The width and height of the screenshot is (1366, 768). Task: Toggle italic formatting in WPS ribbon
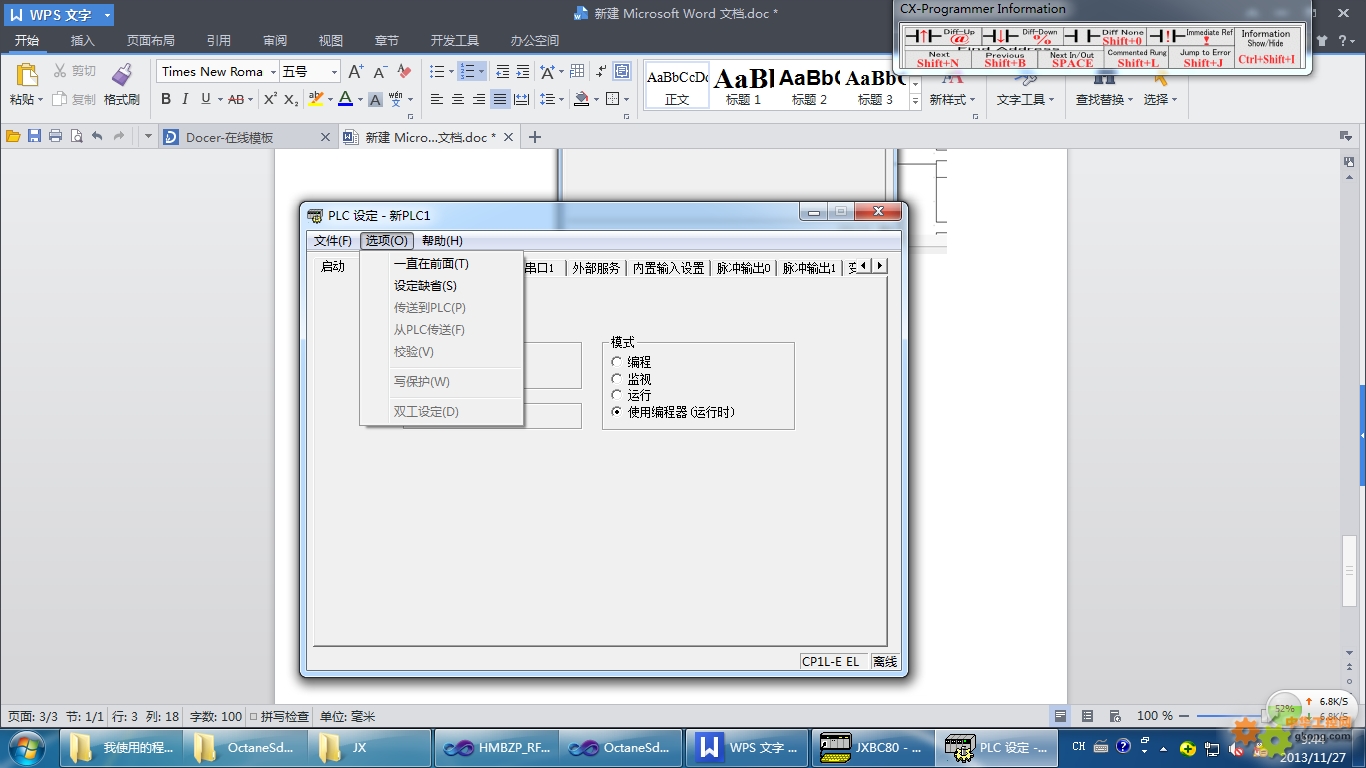click(185, 99)
